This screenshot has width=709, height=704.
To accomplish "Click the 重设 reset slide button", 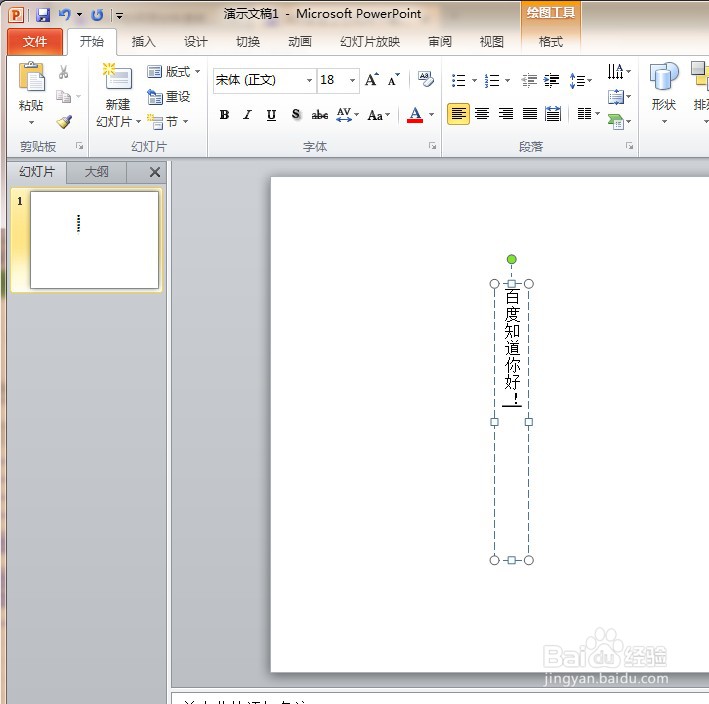I will (169, 96).
